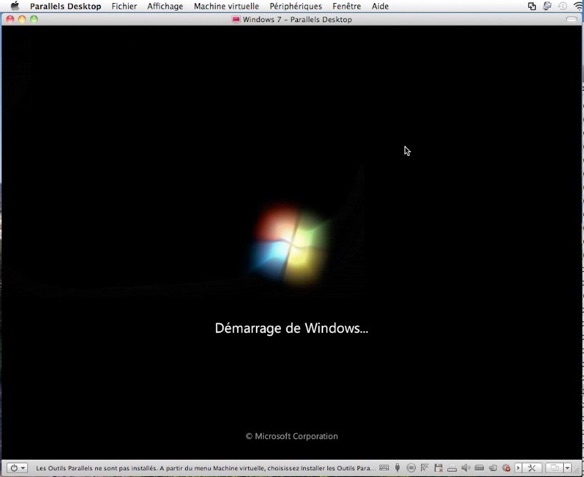Expand the power button dropdown
This screenshot has width=584, height=477.
click(x=18, y=468)
